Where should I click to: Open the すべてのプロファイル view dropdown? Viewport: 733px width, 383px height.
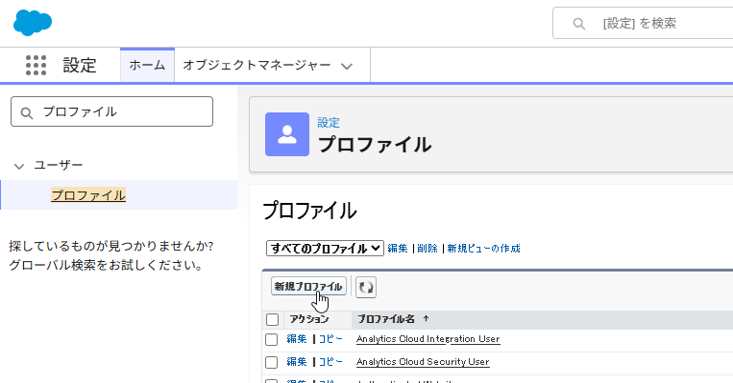(325, 248)
